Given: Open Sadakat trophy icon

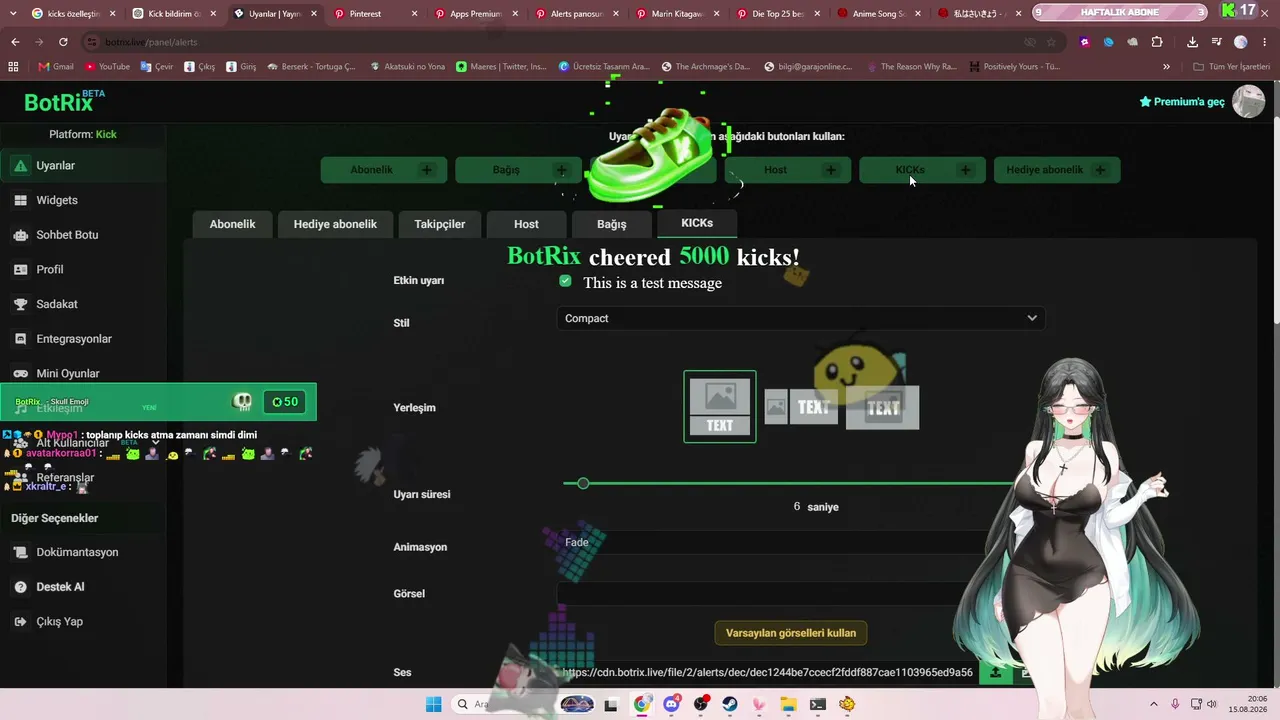Looking at the screenshot, I should click(20, 304).
